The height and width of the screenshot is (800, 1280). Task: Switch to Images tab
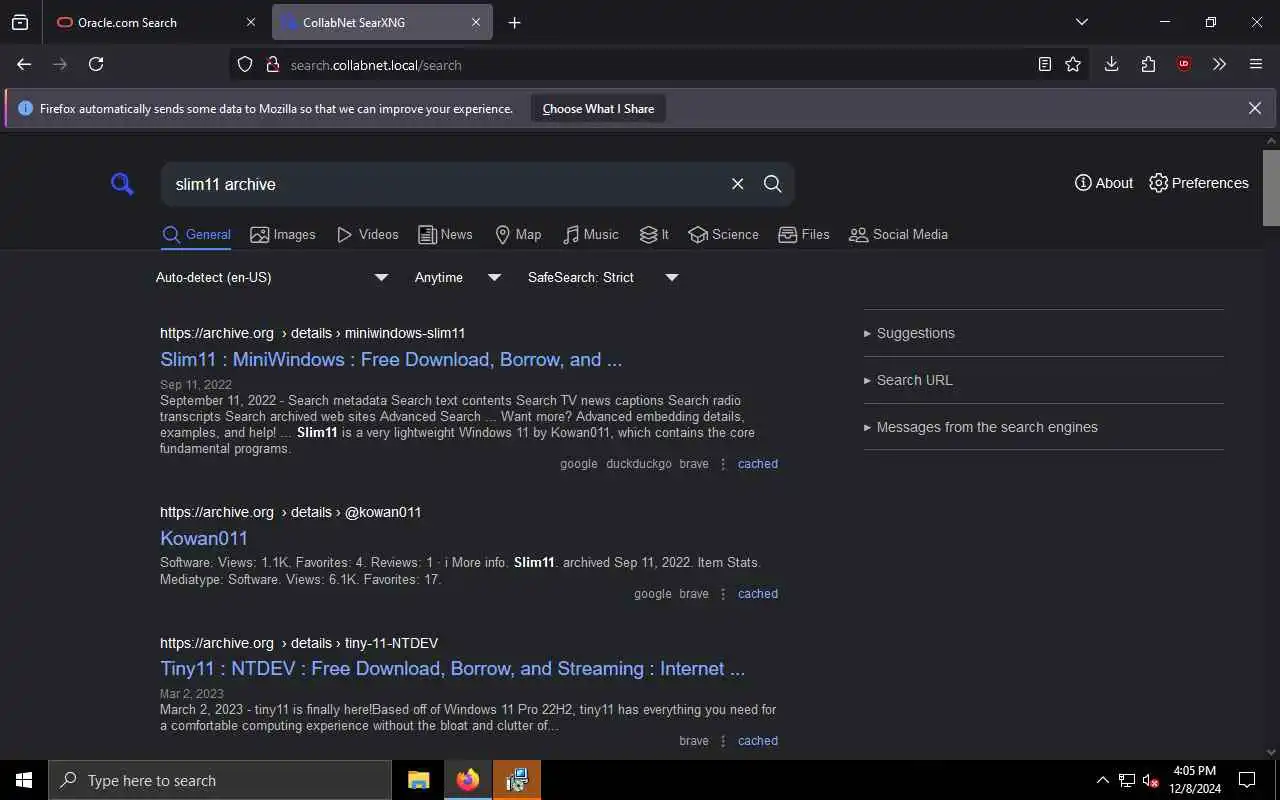click(283, 234)
